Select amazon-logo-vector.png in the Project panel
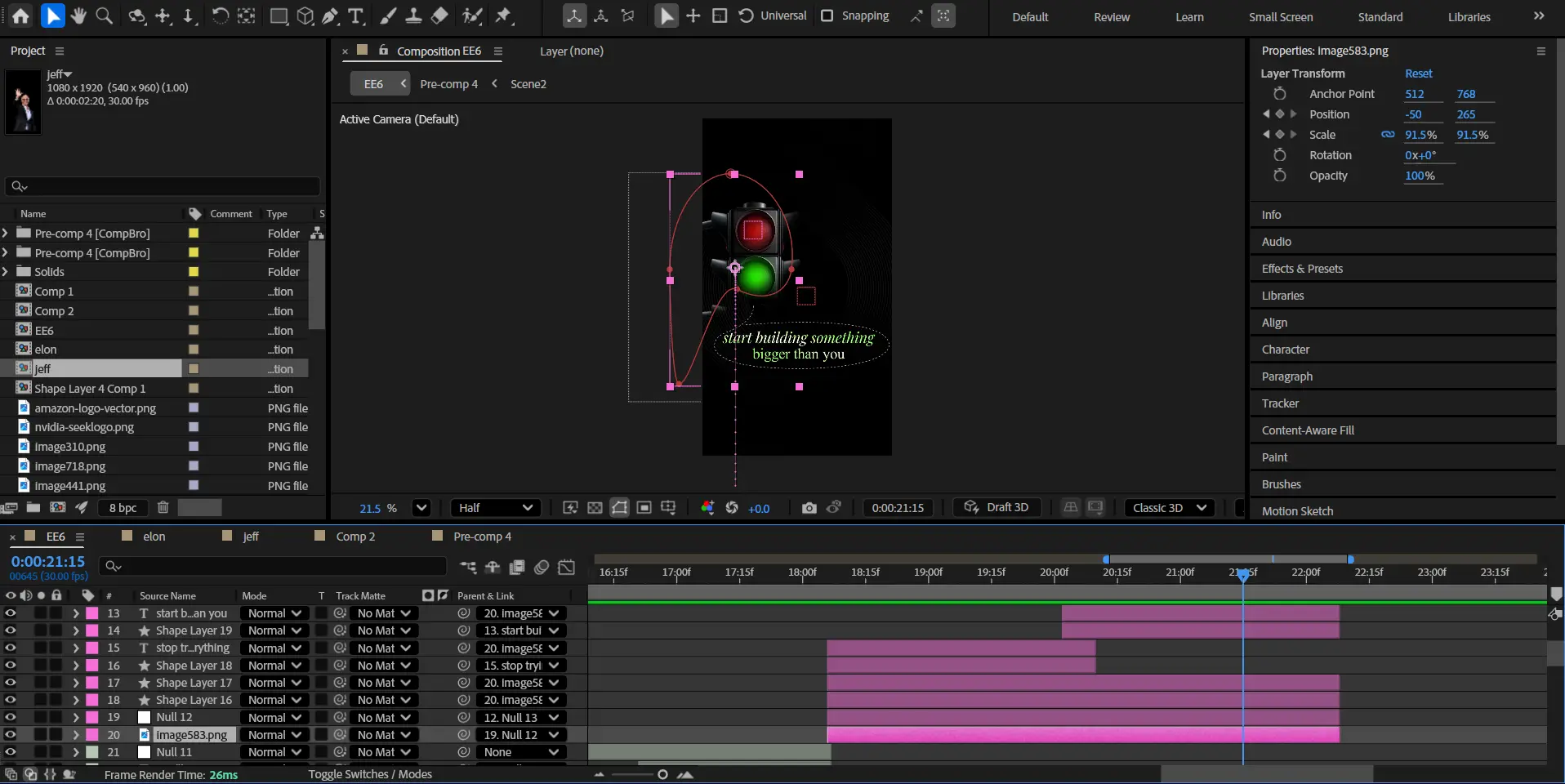1565x784 pixels. click(x=95, y=408)
